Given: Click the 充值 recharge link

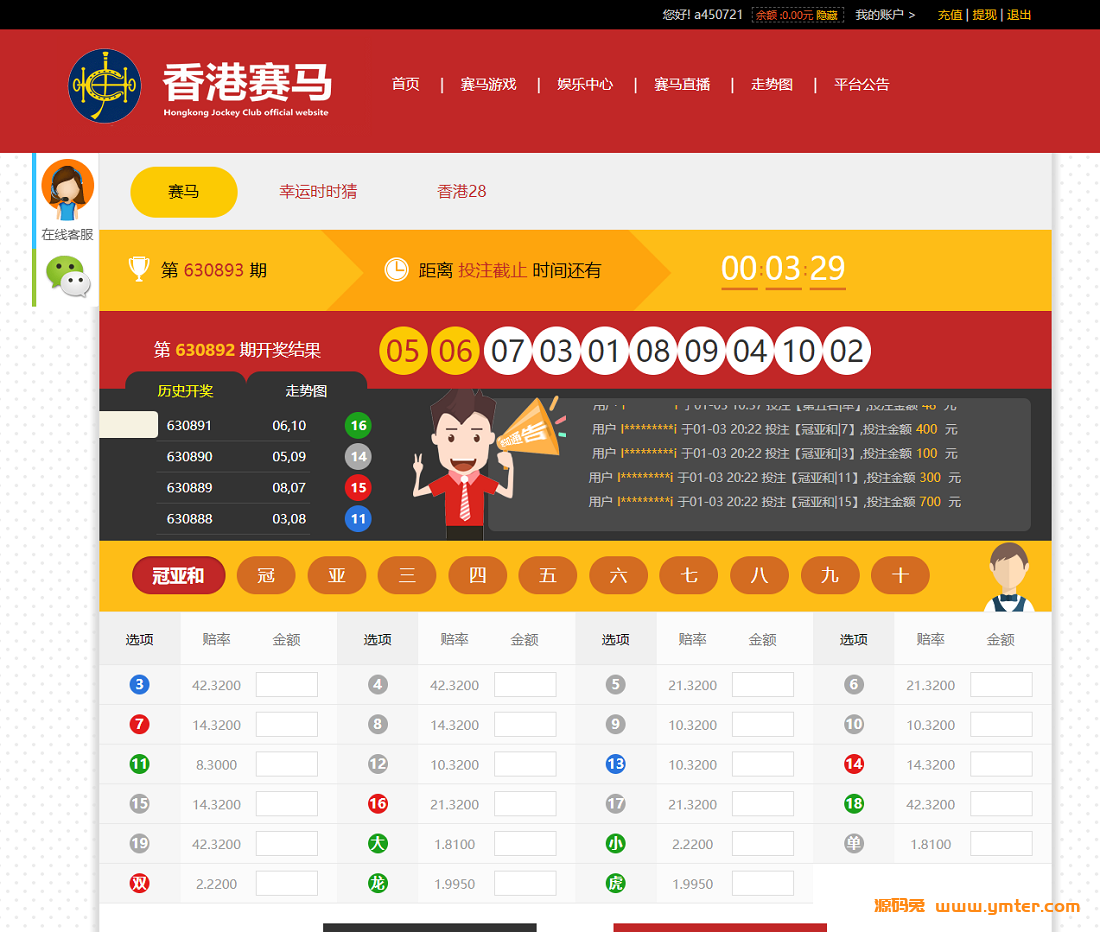Looking at the screenshot, I should pyautogui.click(x=950, y=15).
